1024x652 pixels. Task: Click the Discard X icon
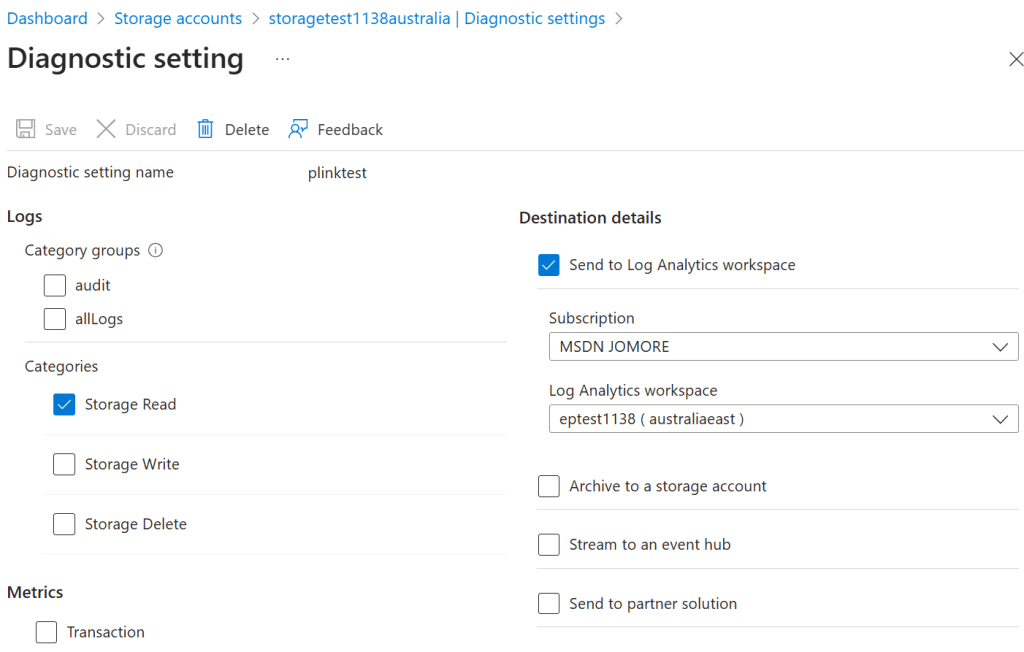[x=106, y=129]
